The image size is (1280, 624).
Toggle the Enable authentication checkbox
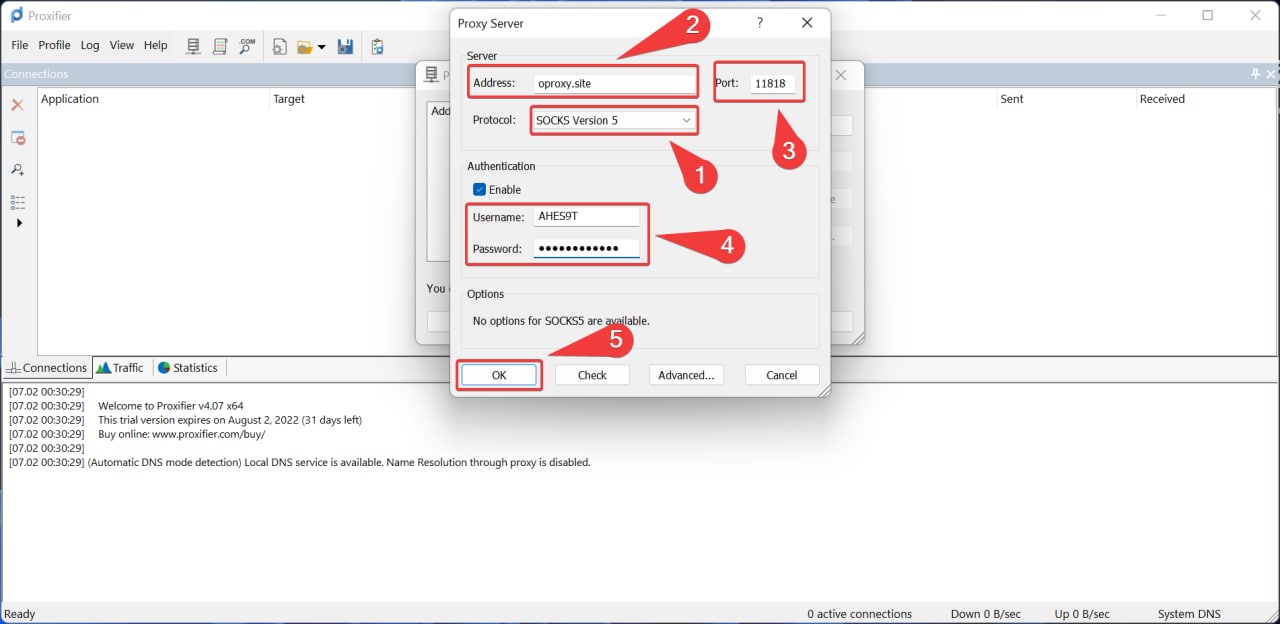point(480,189)
